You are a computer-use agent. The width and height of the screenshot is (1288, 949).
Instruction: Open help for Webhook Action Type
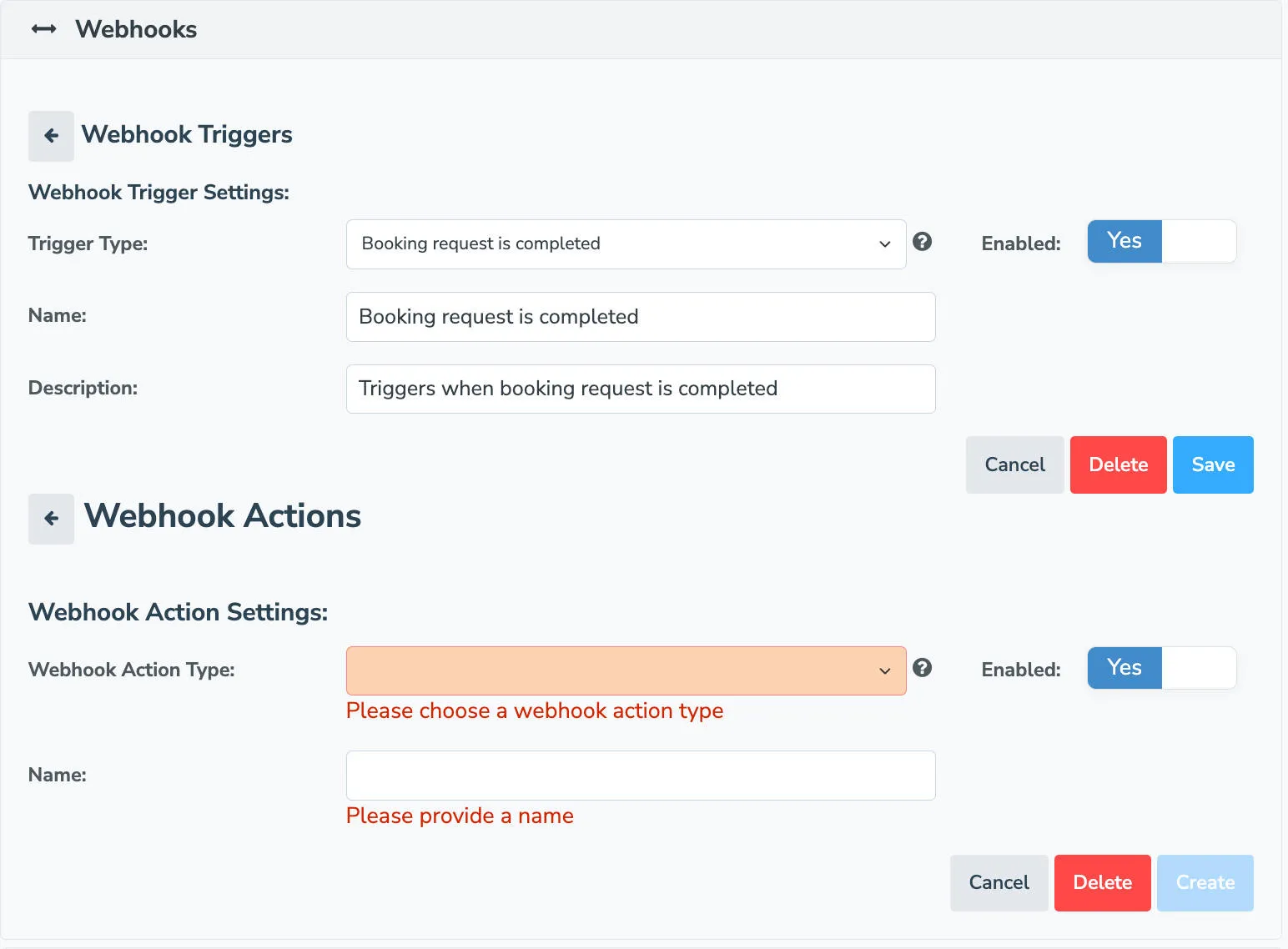[x=923, y=670]
